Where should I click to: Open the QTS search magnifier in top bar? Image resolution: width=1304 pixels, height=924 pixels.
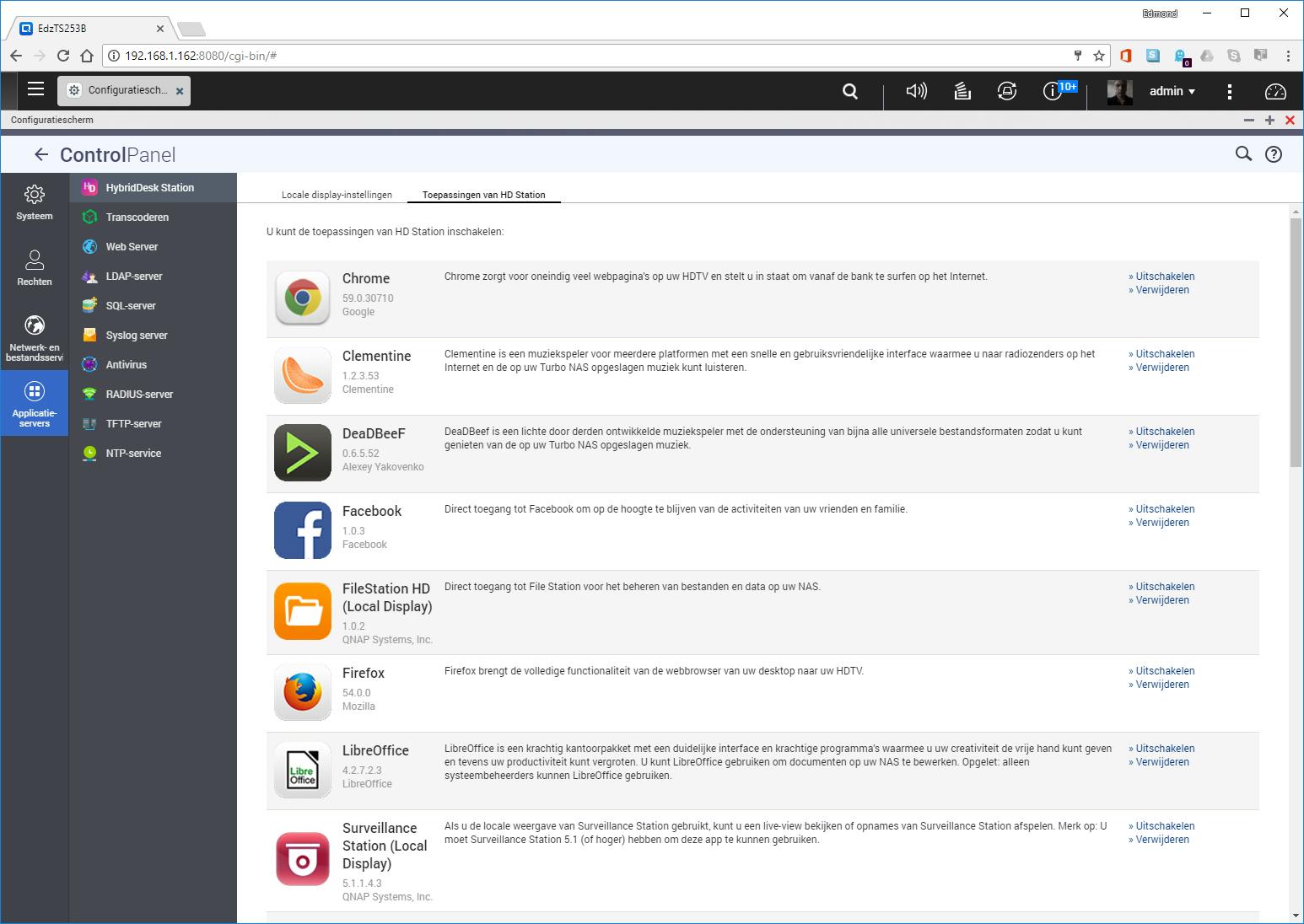[850, 91]
